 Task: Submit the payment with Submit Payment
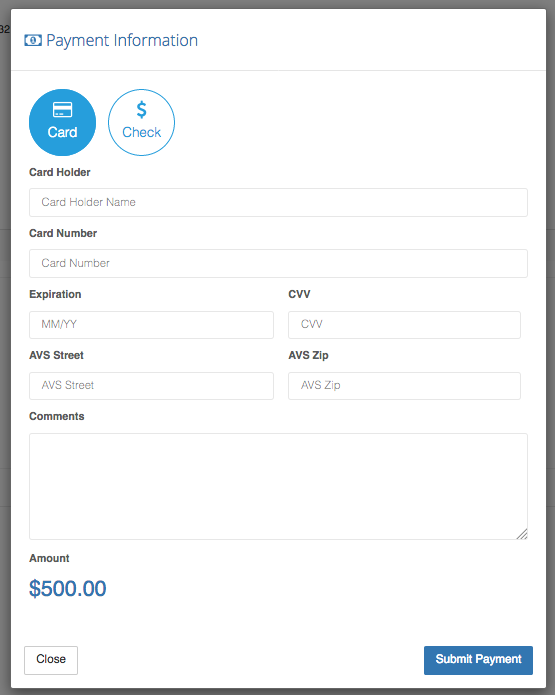pyautogui.click(x=478, y=660)
